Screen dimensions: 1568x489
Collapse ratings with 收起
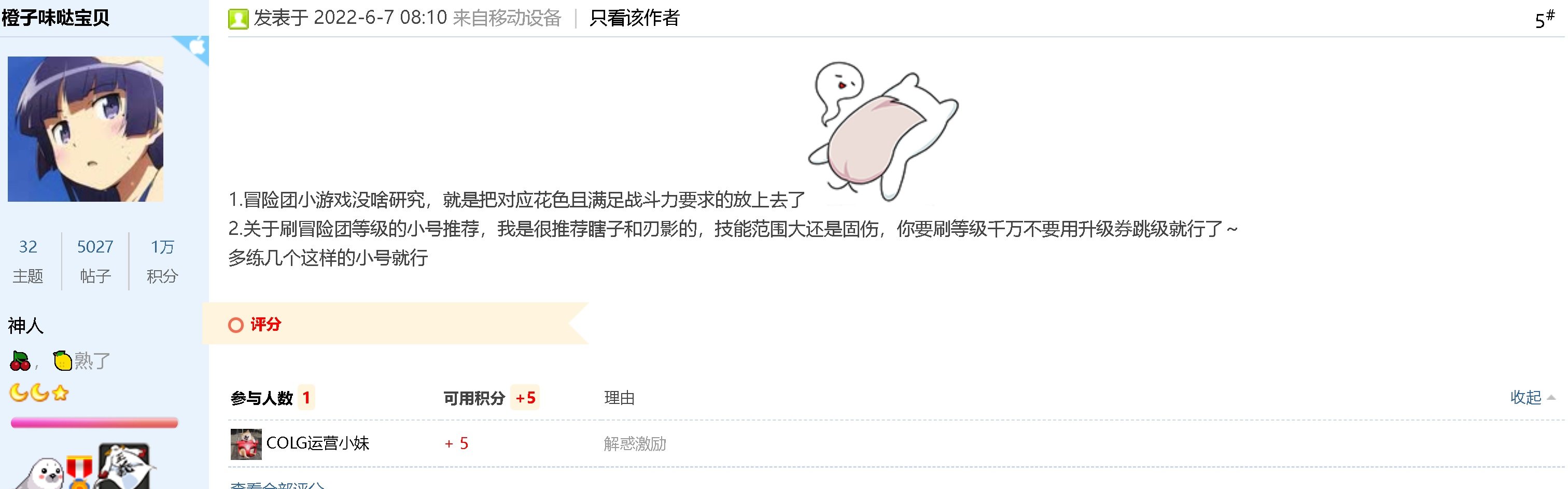pyautogui.click(x=1532, y=398)
